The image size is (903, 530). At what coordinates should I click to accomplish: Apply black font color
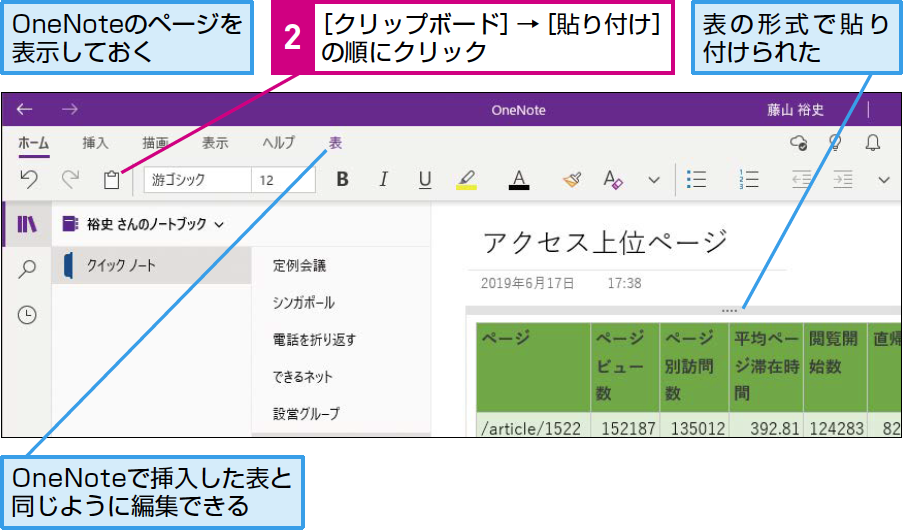[519, 180]
